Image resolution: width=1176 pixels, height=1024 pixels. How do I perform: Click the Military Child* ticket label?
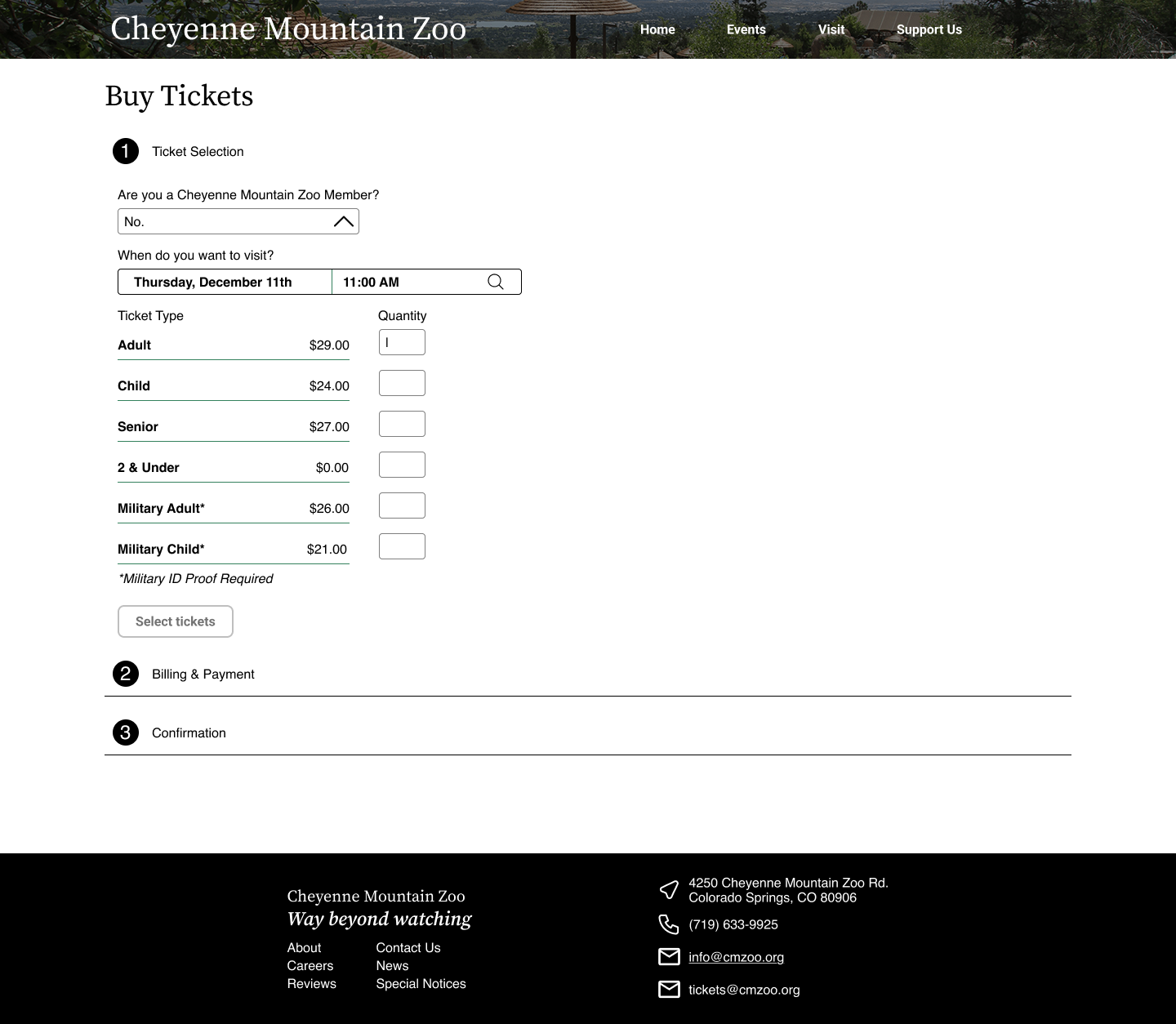161,549
